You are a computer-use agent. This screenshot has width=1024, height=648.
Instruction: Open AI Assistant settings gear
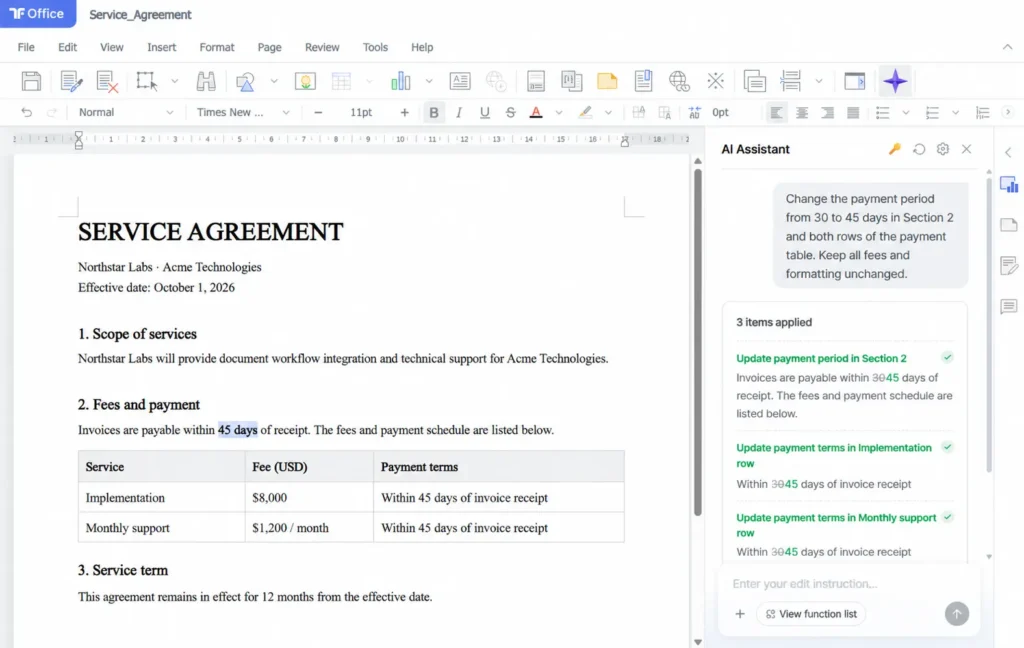coord(942,149)
